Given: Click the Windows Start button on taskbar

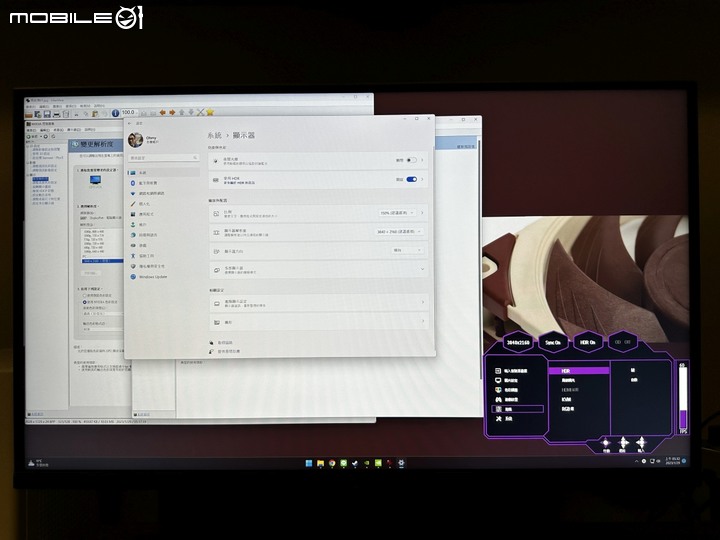Looking at the screenshot, I should click(309, 463).
